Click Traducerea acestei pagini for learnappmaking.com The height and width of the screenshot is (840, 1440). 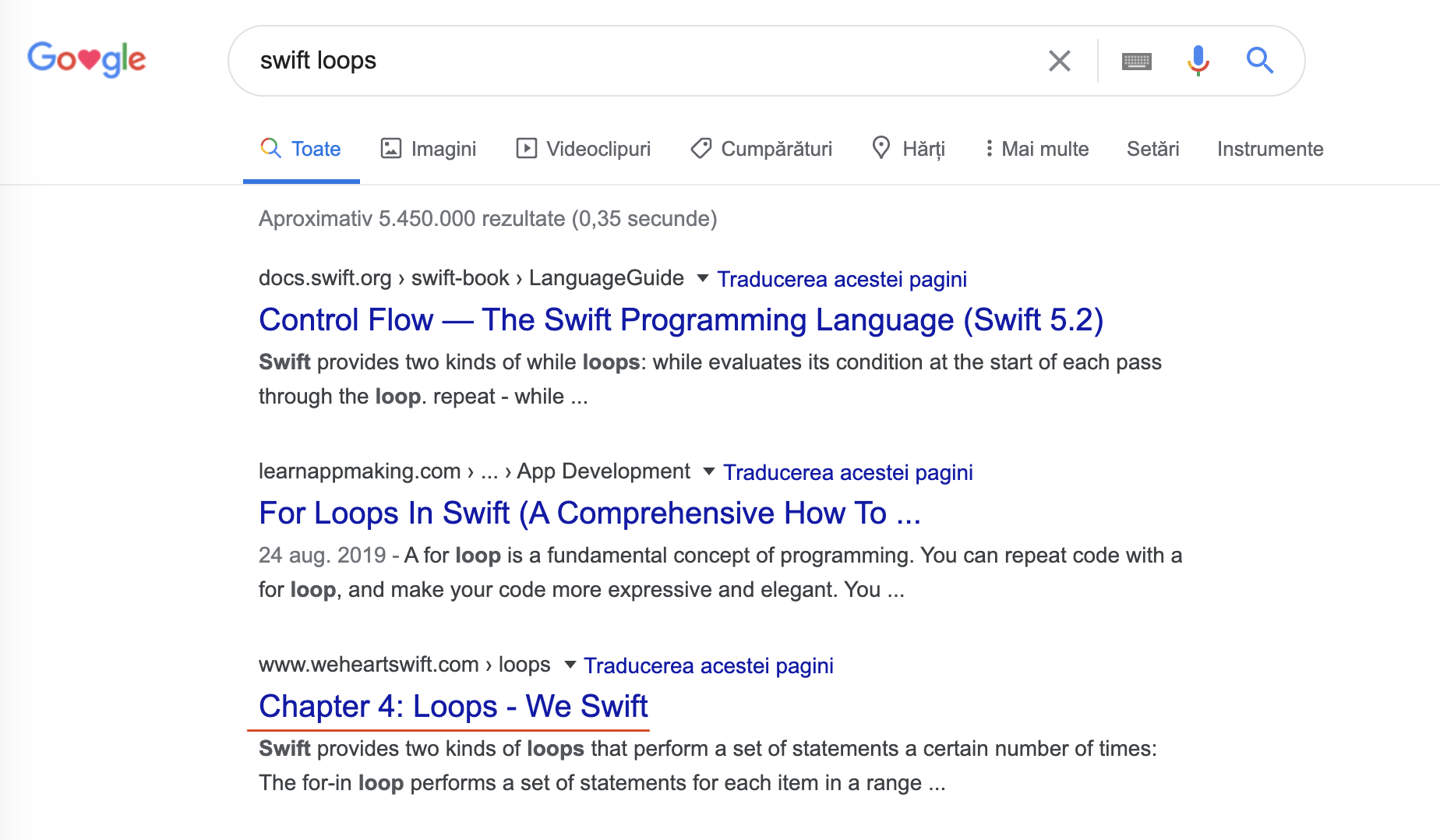pos(848,472)
